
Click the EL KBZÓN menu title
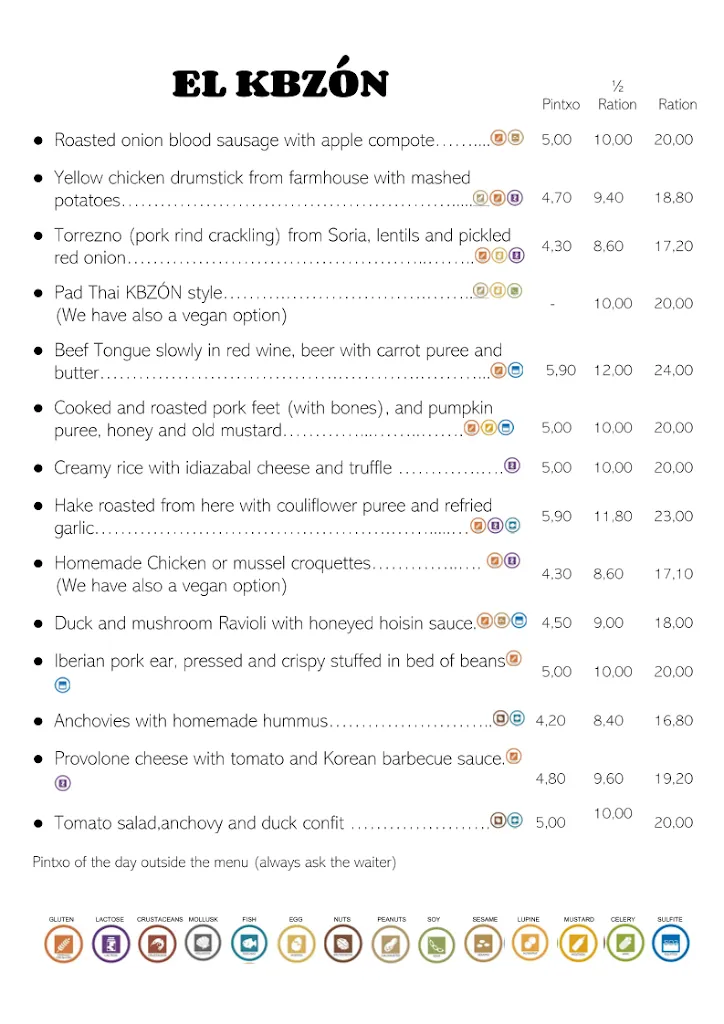(x=280, y=84)
